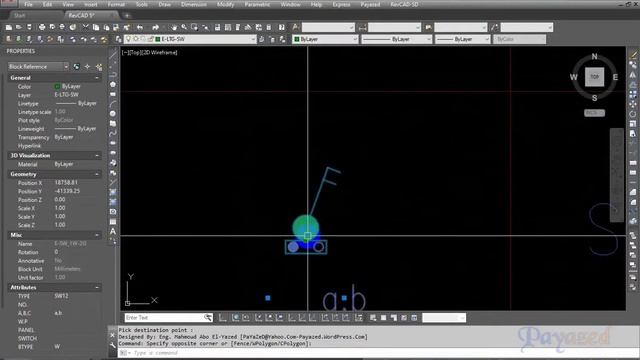
Task: Toggle freeze sun icon for E-LTG-SW layer
Action: coord(136,39)
